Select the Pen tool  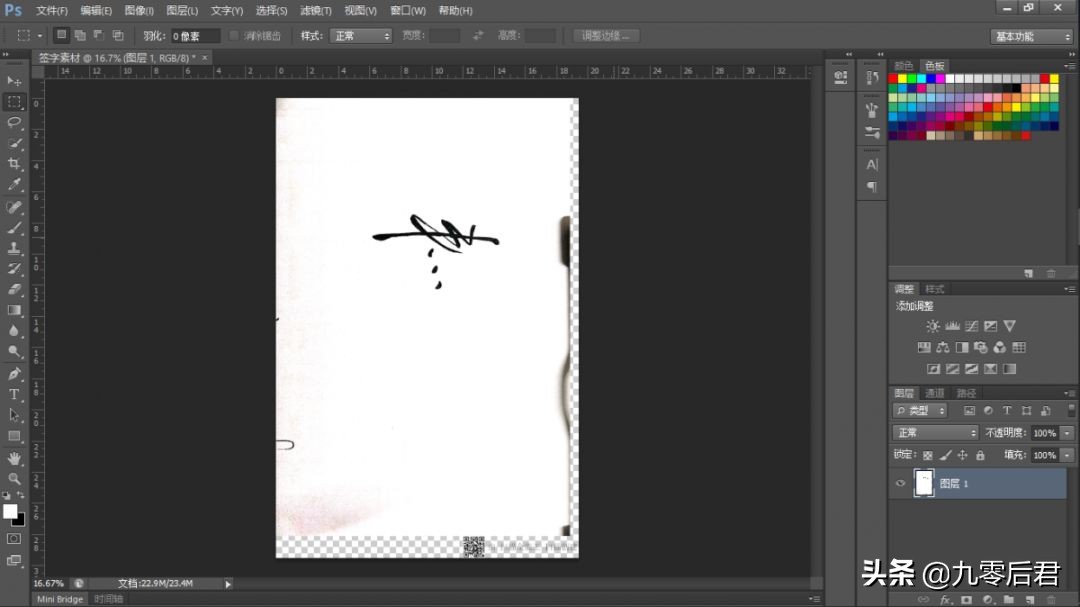[x=14, y=374]
